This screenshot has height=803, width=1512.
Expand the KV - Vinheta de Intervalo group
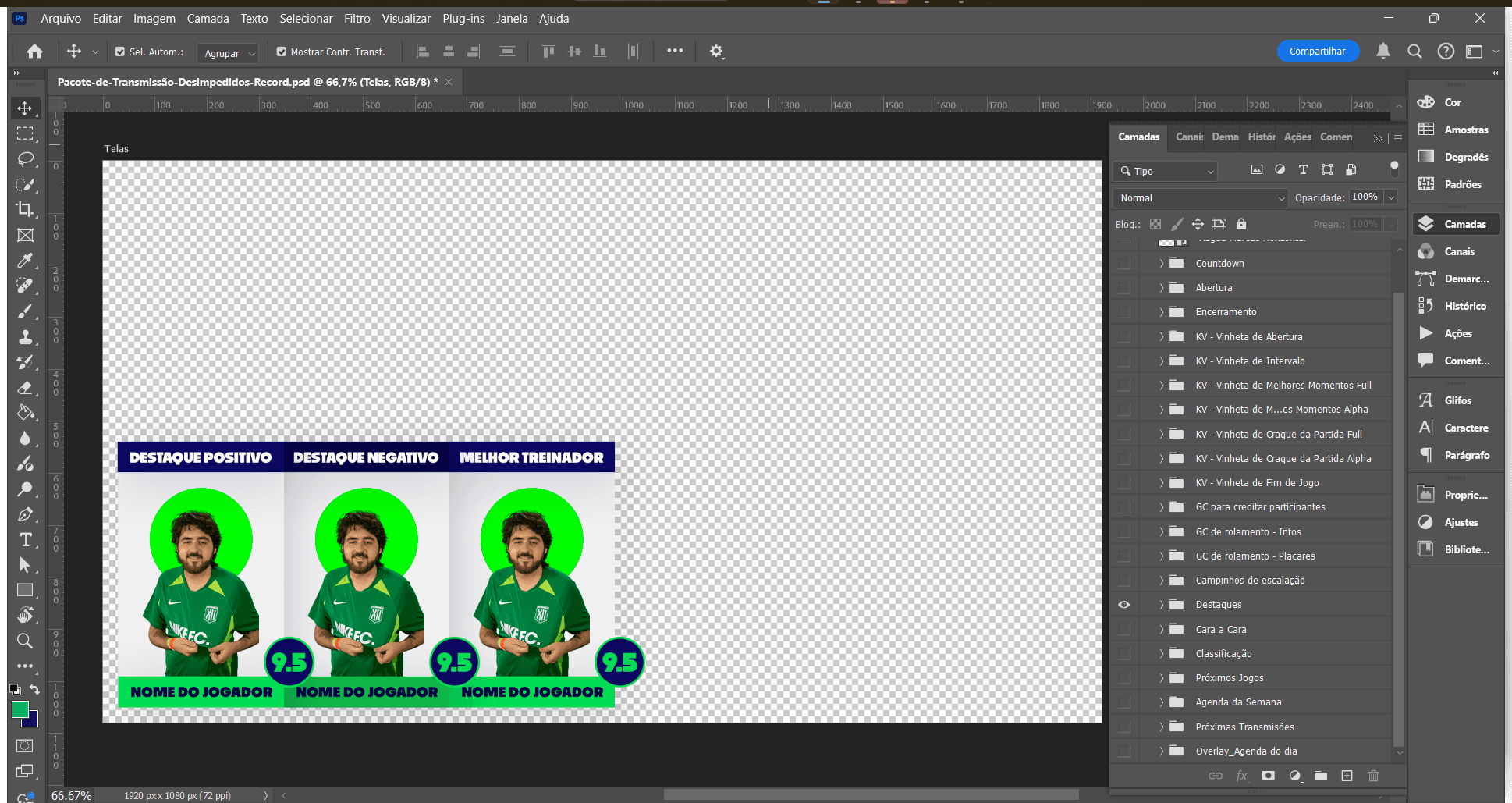(x=1161, y=361)
